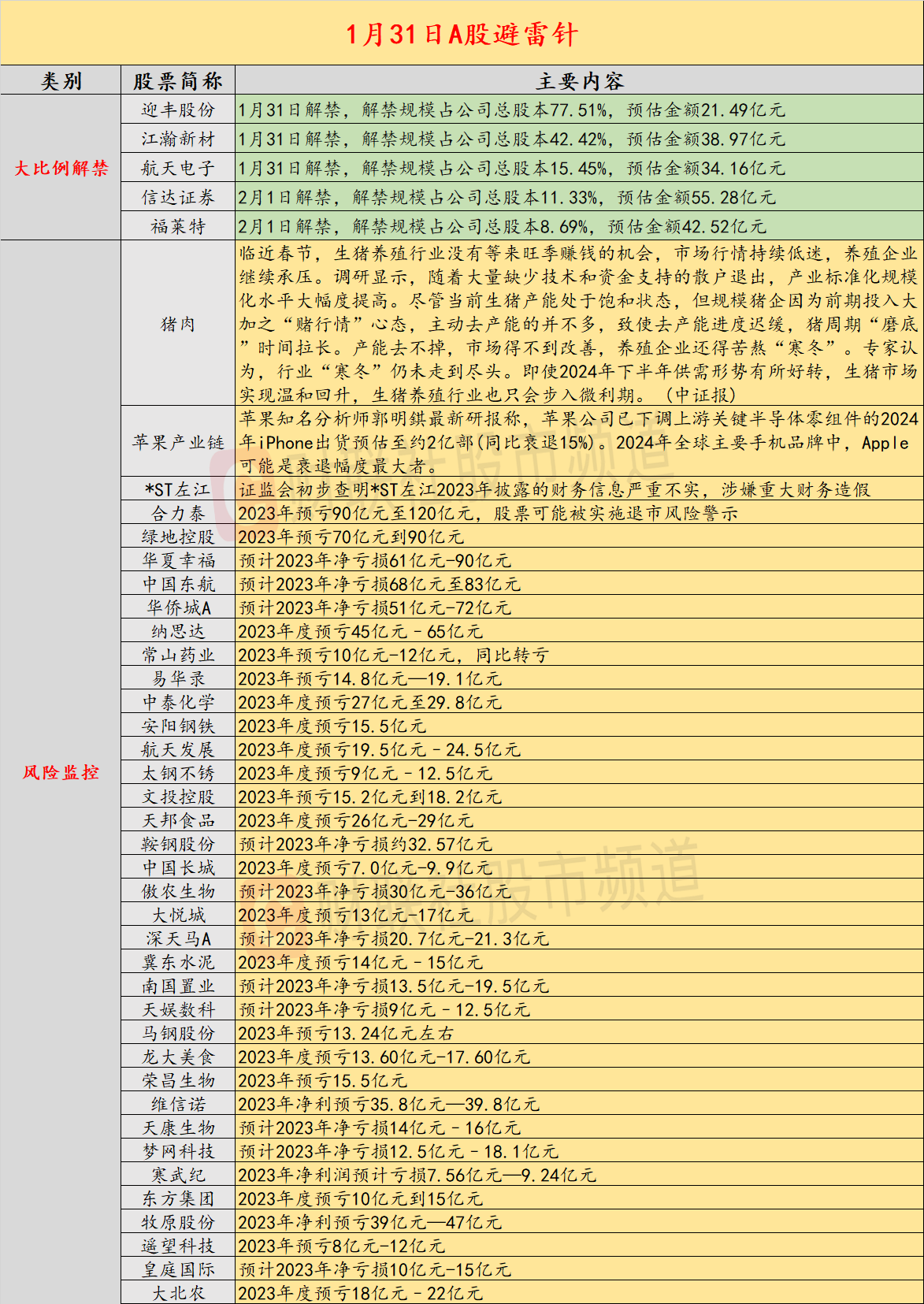Select the 傲农生物 stock cell
Viewport: 924px width, 1304px height.
click(x=178, y=891)
